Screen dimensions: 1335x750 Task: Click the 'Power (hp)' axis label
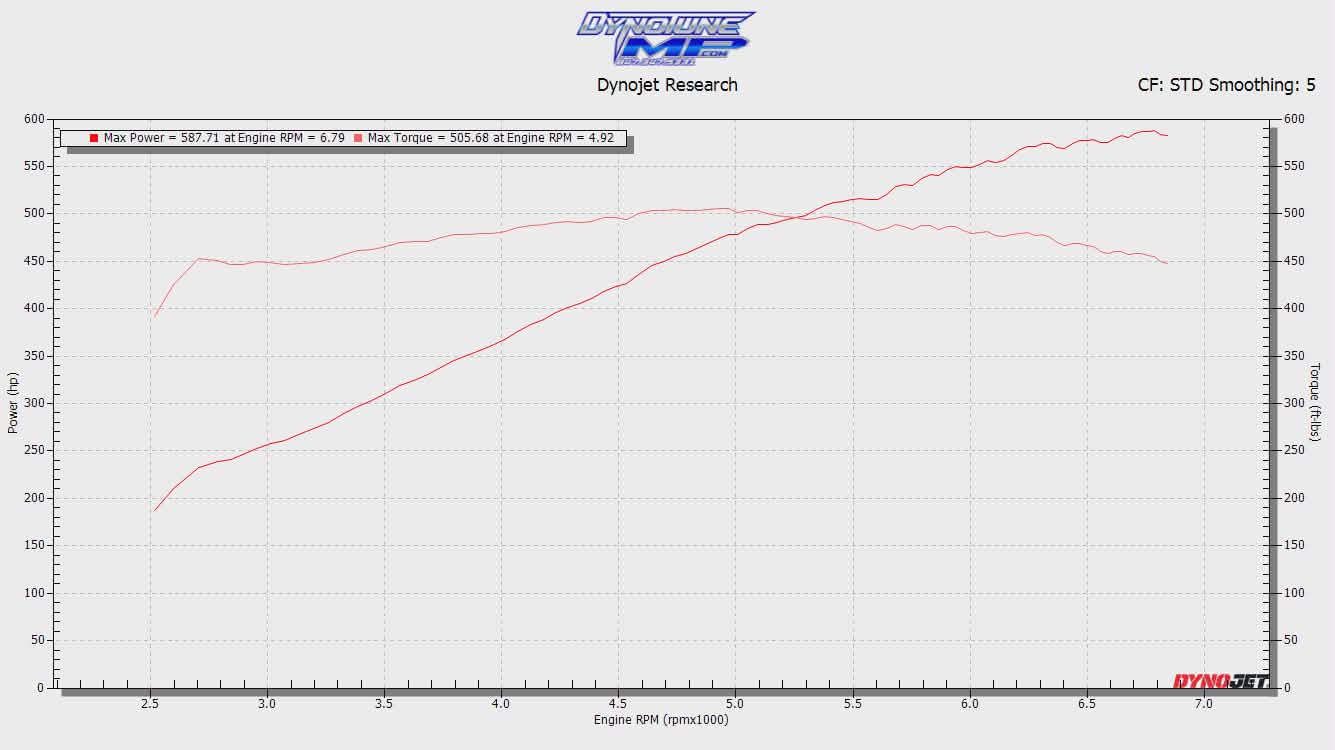13,403
